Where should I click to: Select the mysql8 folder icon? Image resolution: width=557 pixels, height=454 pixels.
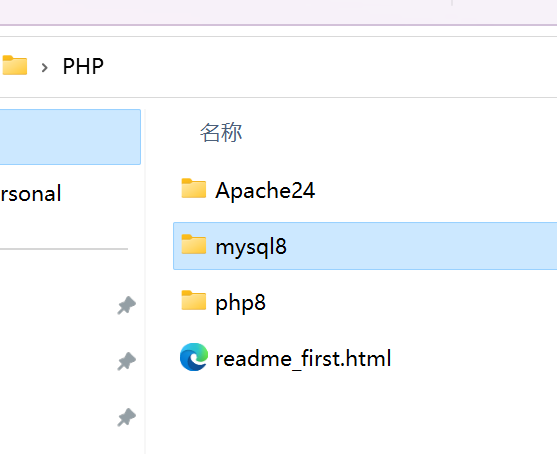(x=194, y=244)
